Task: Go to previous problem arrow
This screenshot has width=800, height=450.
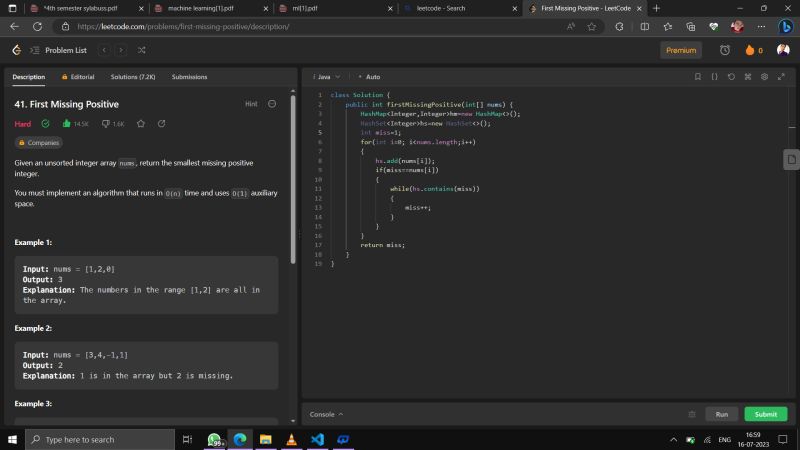Action: [104, 50]
